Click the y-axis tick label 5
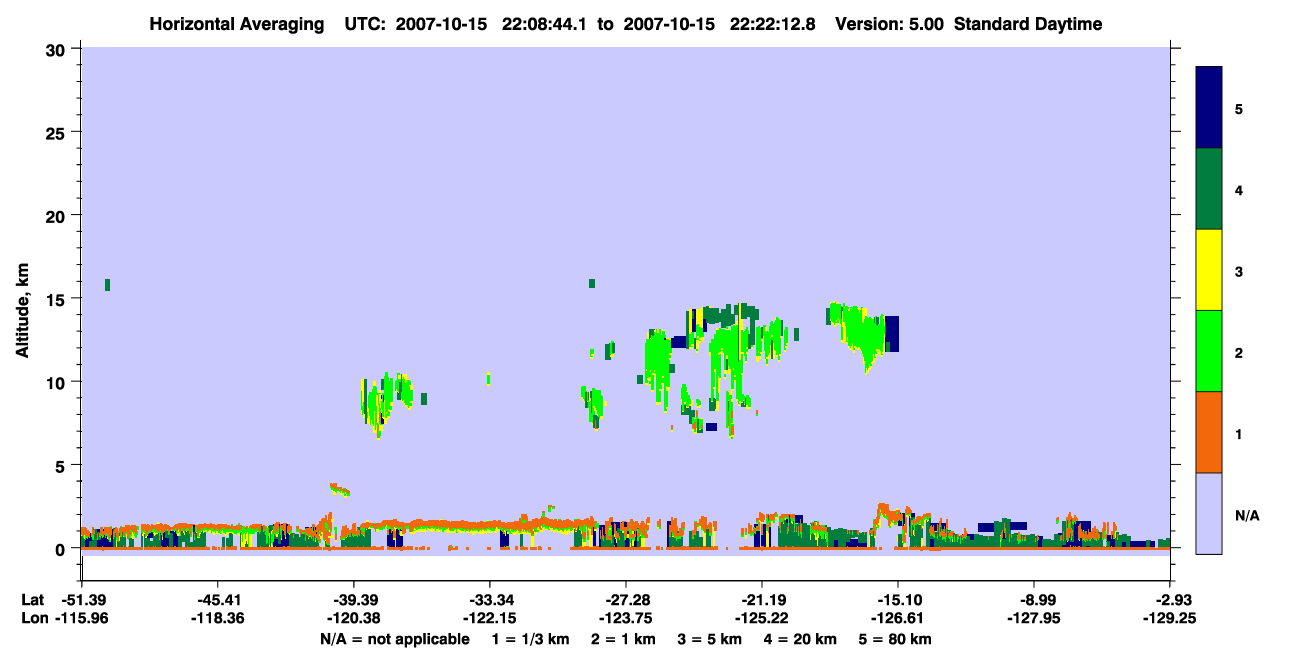Image resolution: width=1300 pixels, height=667 pixels. 62,465
